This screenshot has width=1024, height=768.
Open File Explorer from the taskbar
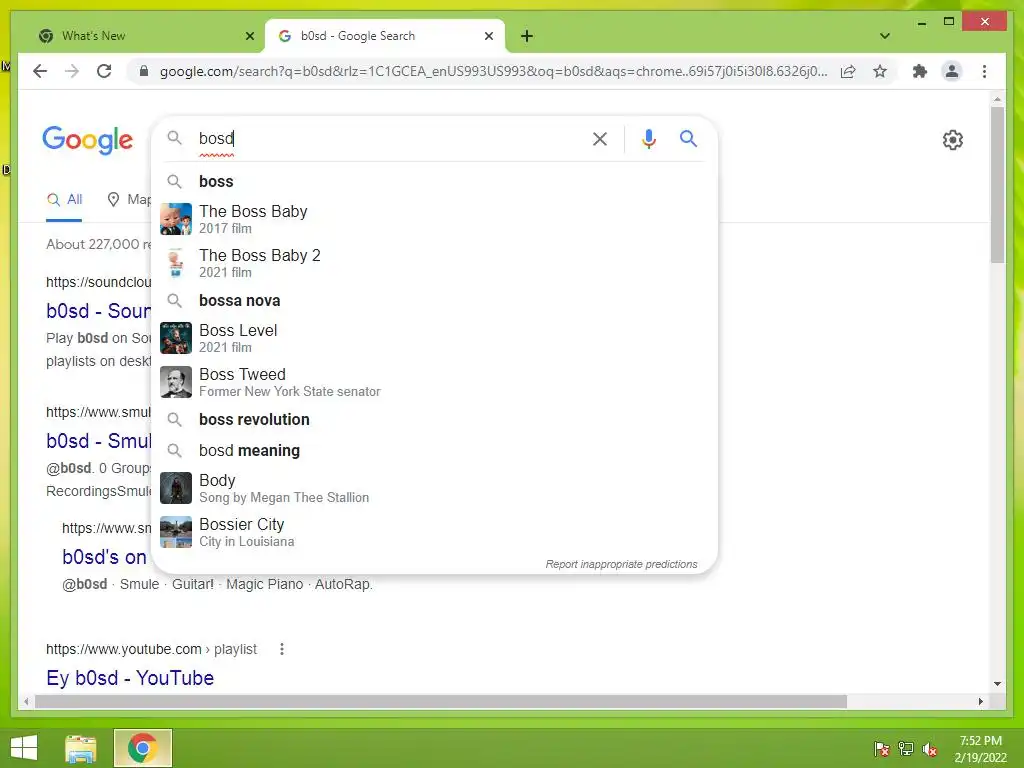[81, 748]
